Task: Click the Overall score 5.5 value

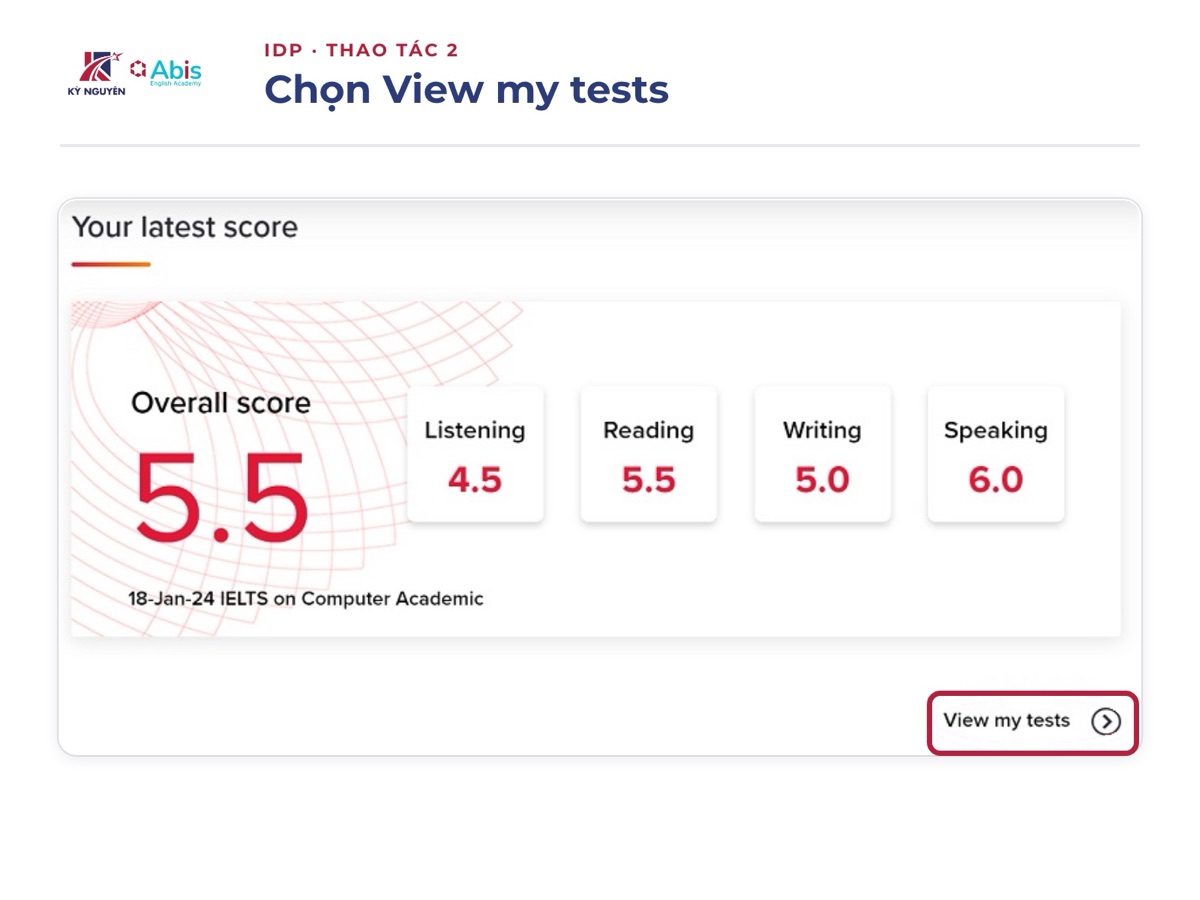Action: (221, 499)
